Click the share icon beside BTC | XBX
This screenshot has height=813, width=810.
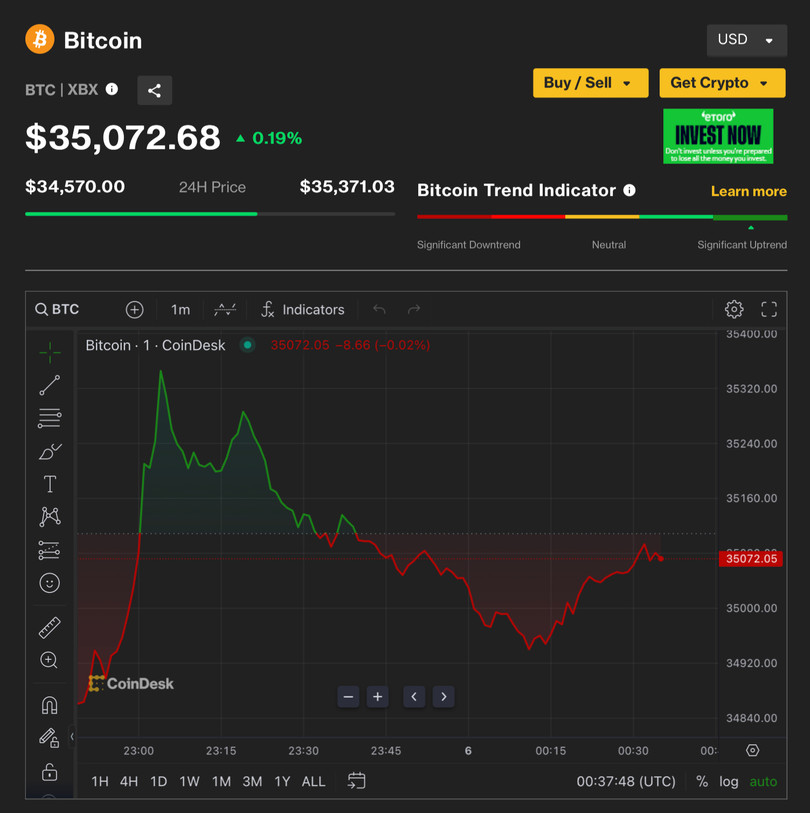(154, 91)
